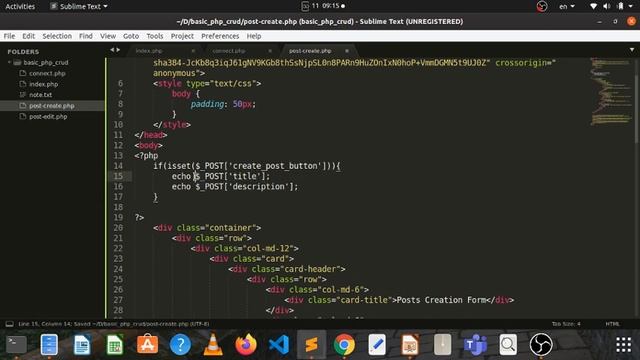The width and height of the screenshot is (640, 360).
Task: Click the battery status icon
Action: tap(620, 6)
